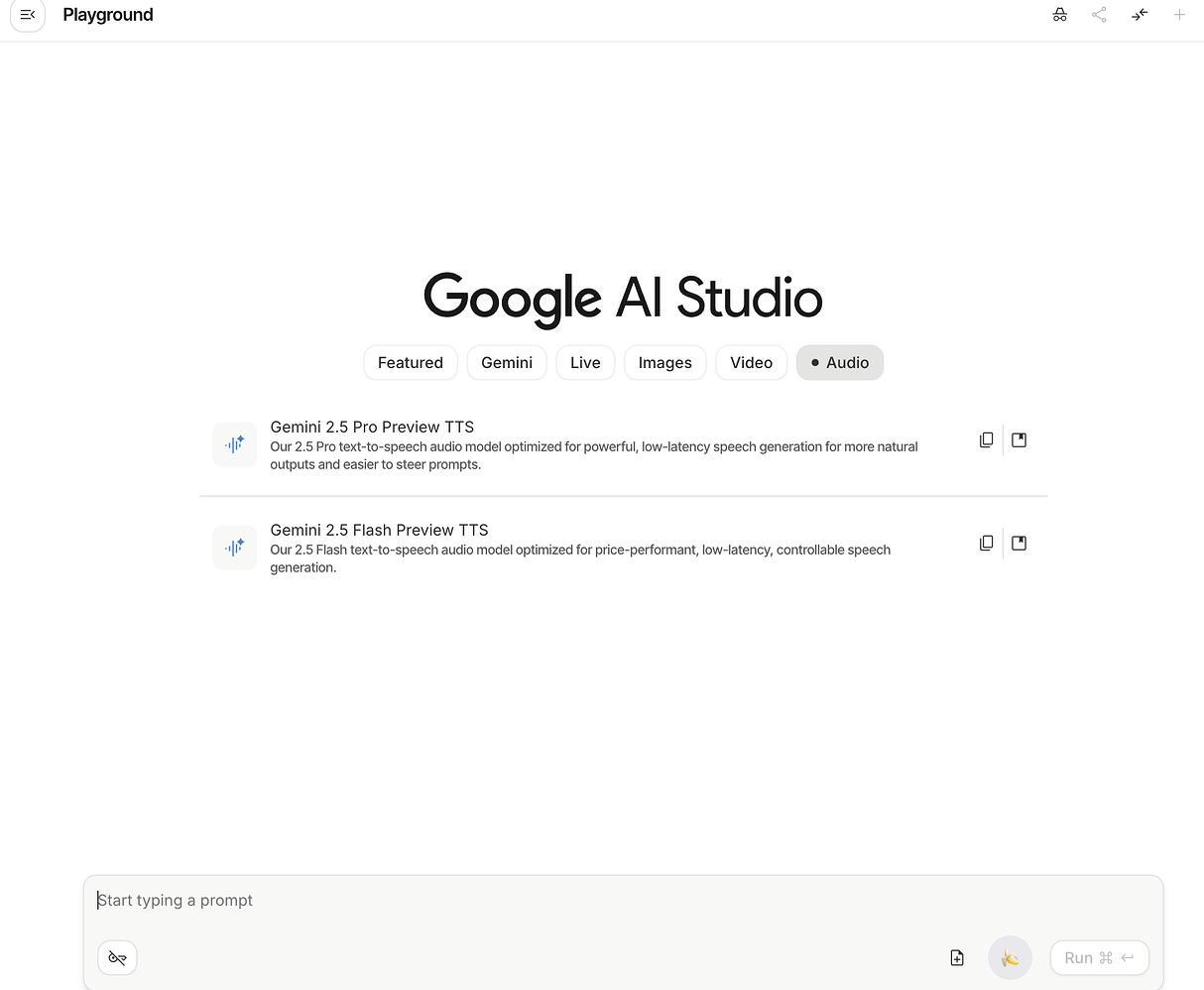Select the Featured tab

(x=411, y=363)
